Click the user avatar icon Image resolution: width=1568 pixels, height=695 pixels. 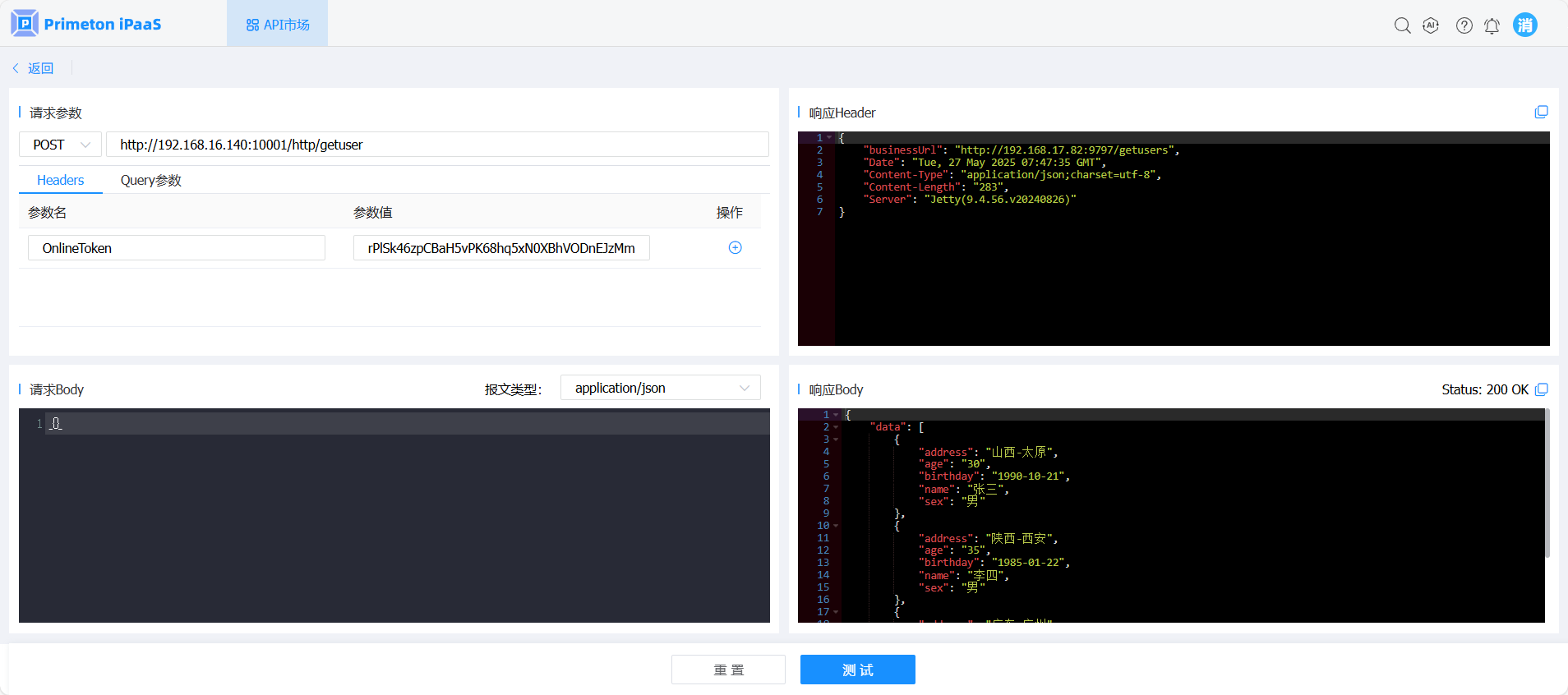point(1524,25)
